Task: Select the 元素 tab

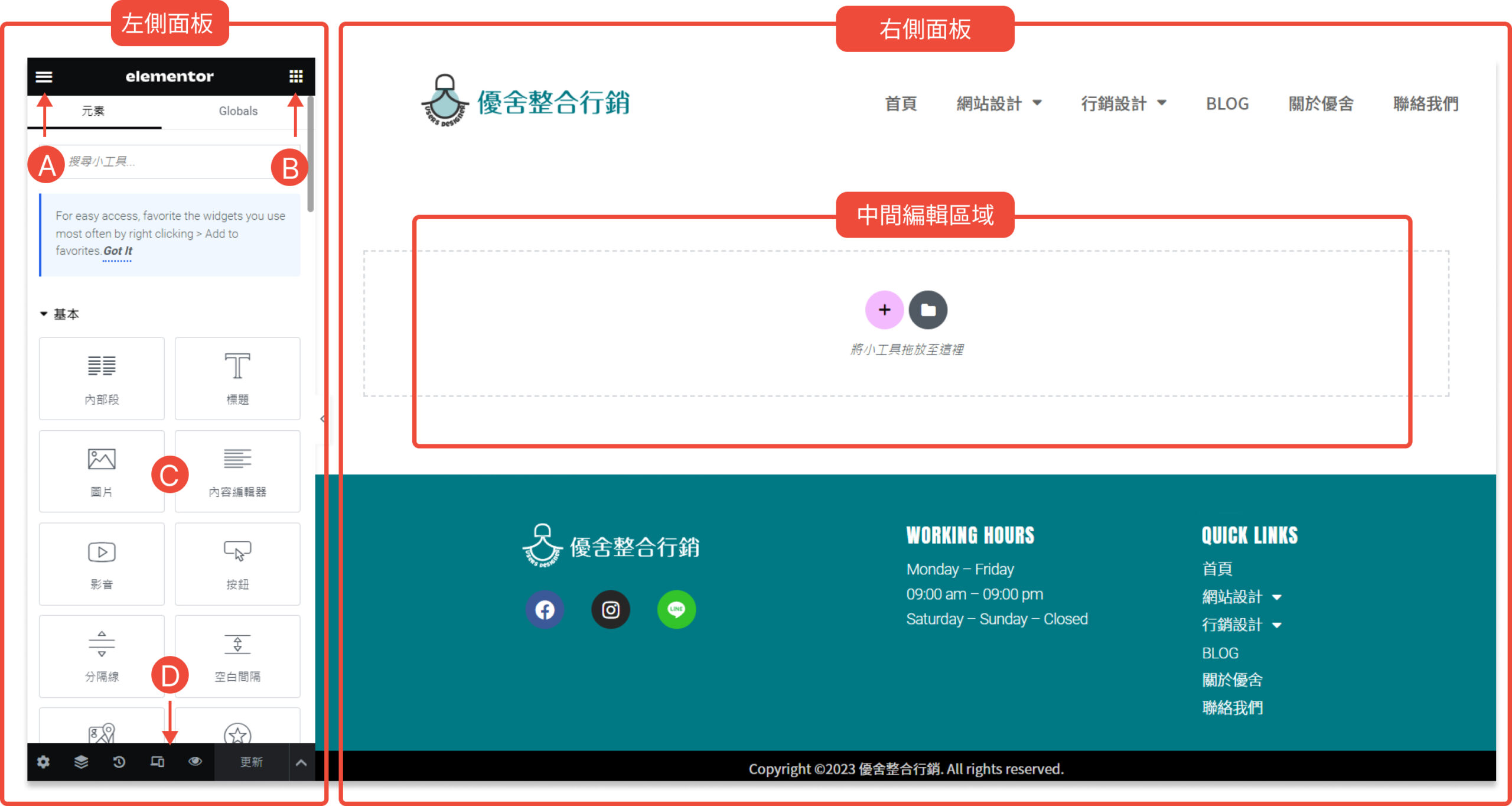Action: tap(93, 111)
